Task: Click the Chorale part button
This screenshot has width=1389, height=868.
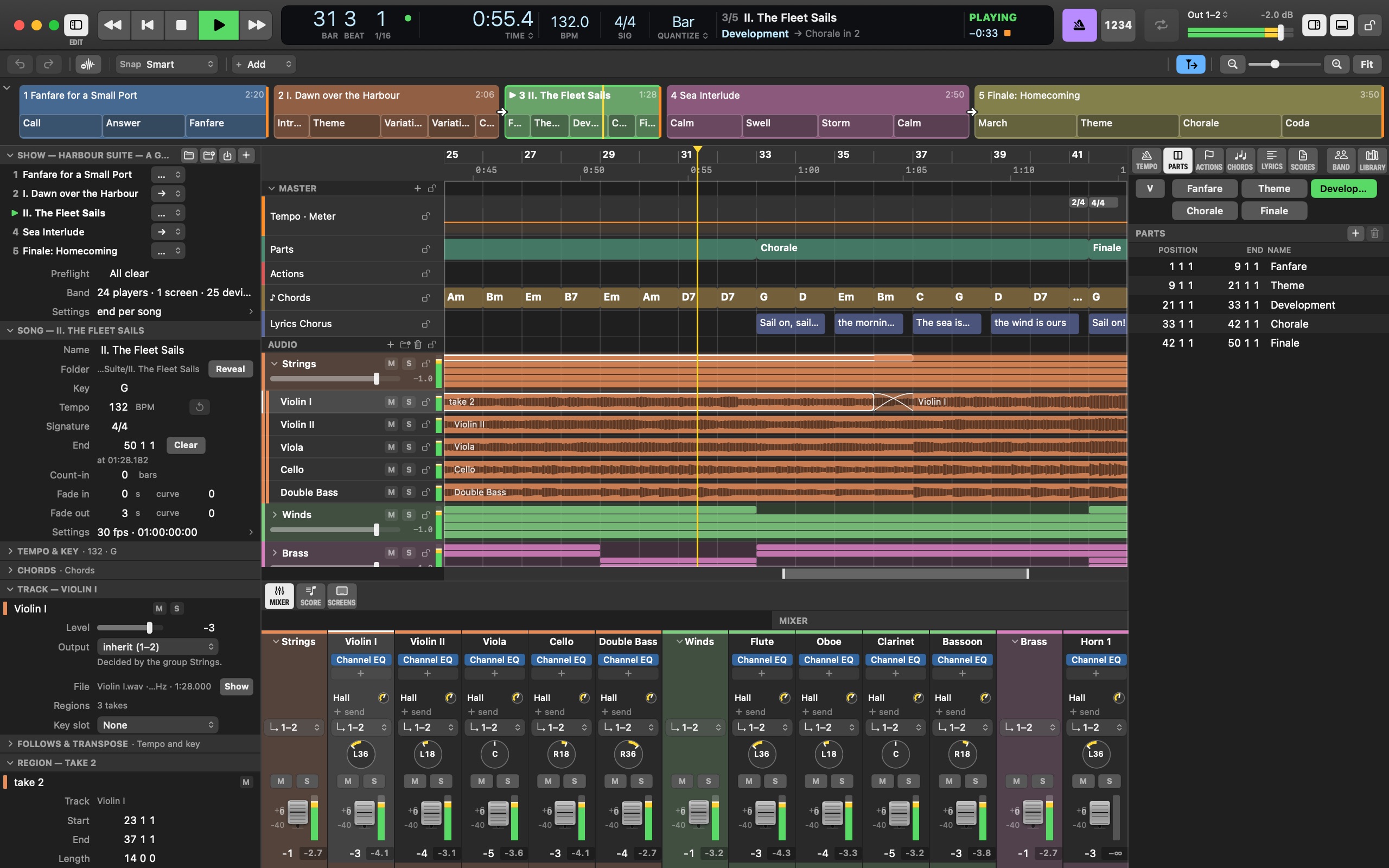Action: coord(1204,210)
